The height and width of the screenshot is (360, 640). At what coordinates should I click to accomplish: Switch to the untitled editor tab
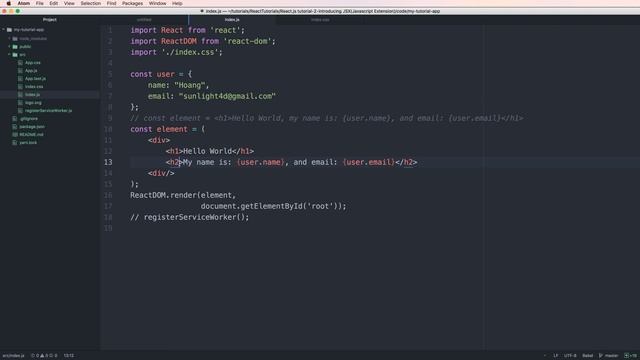pos(144,20)
